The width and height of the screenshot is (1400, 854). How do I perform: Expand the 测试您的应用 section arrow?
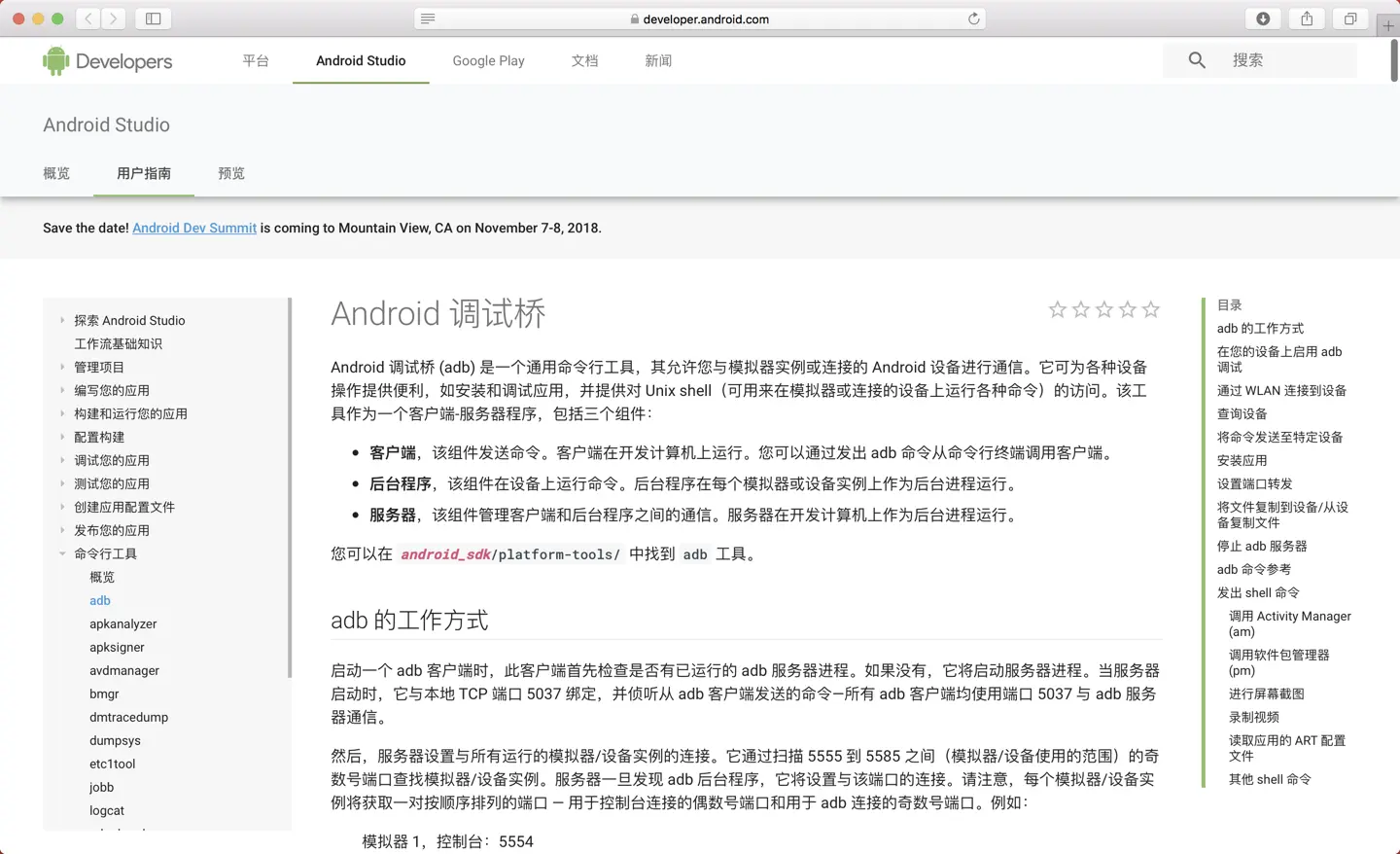62,483
